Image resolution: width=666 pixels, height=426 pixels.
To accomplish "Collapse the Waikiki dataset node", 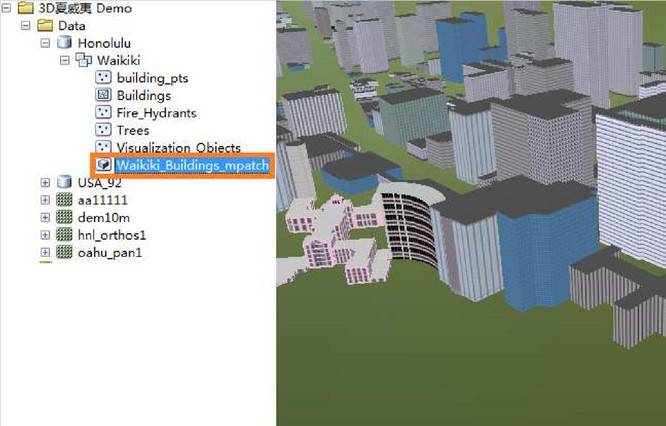I will pyautogui.click(x=65, y=60).
